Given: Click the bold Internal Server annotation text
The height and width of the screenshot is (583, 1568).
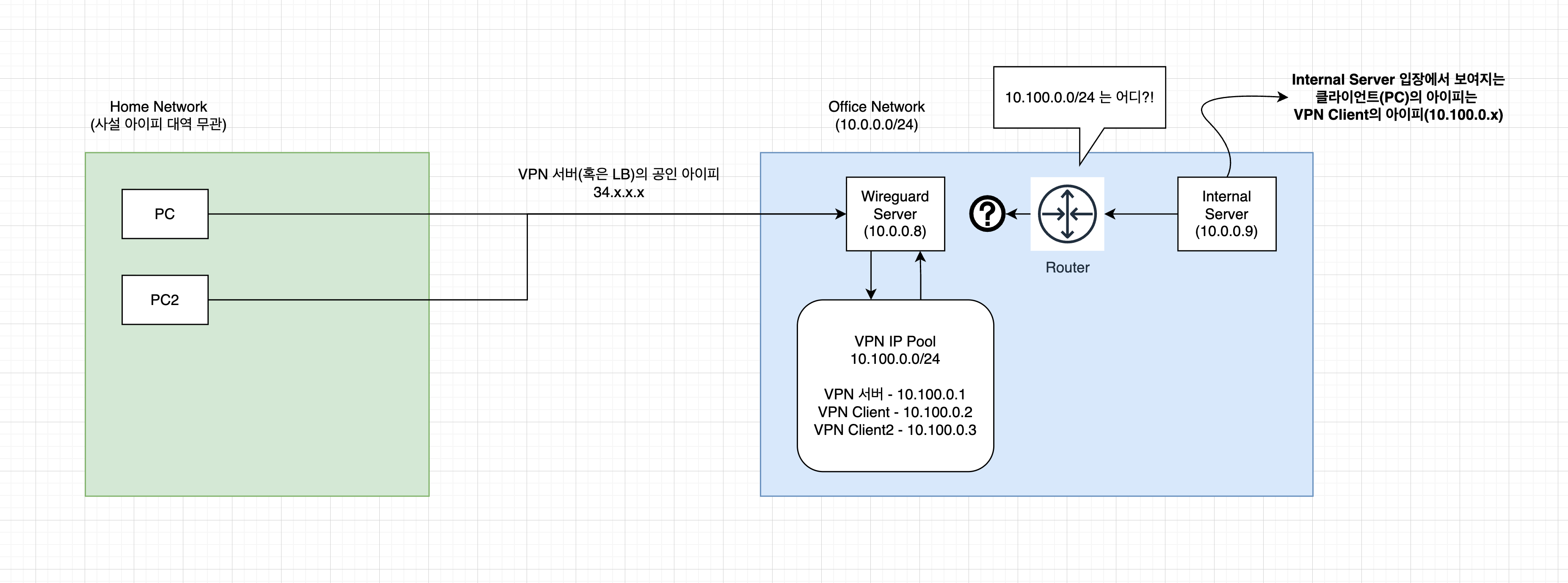Looking at the screenshot, I should pos(1397,97).
